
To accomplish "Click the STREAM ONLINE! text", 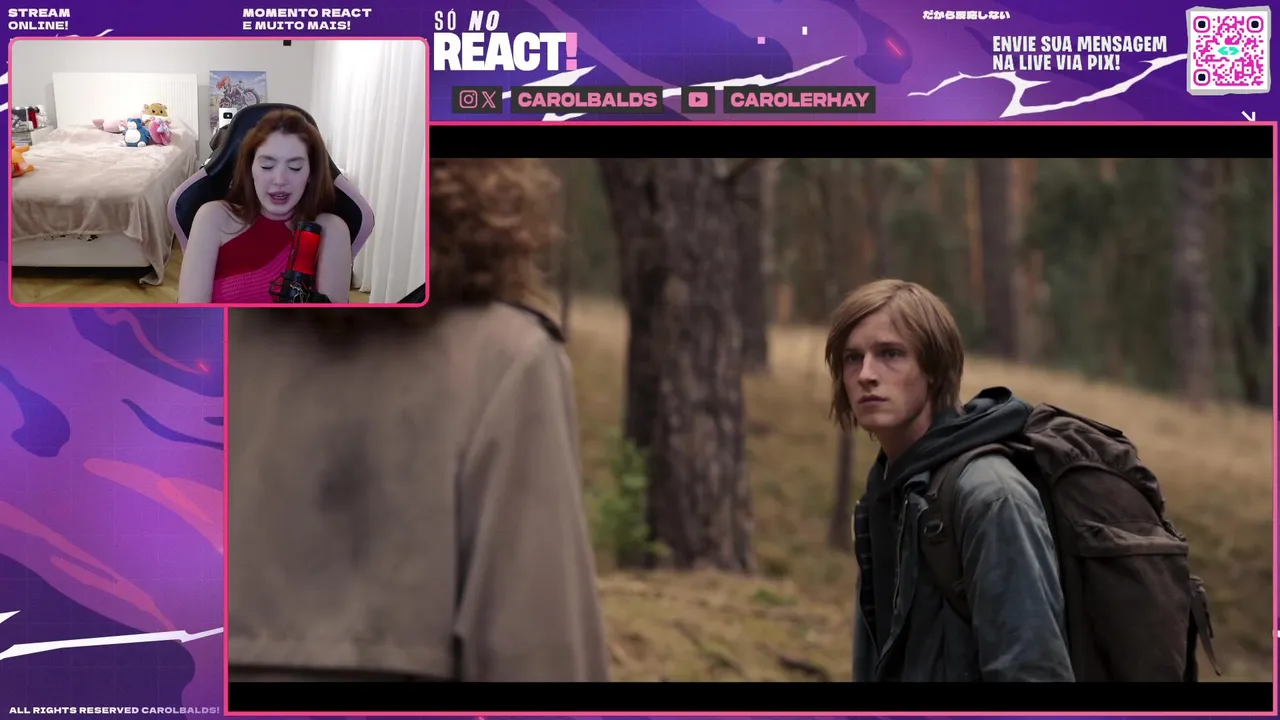I will (x=39, y=19).
